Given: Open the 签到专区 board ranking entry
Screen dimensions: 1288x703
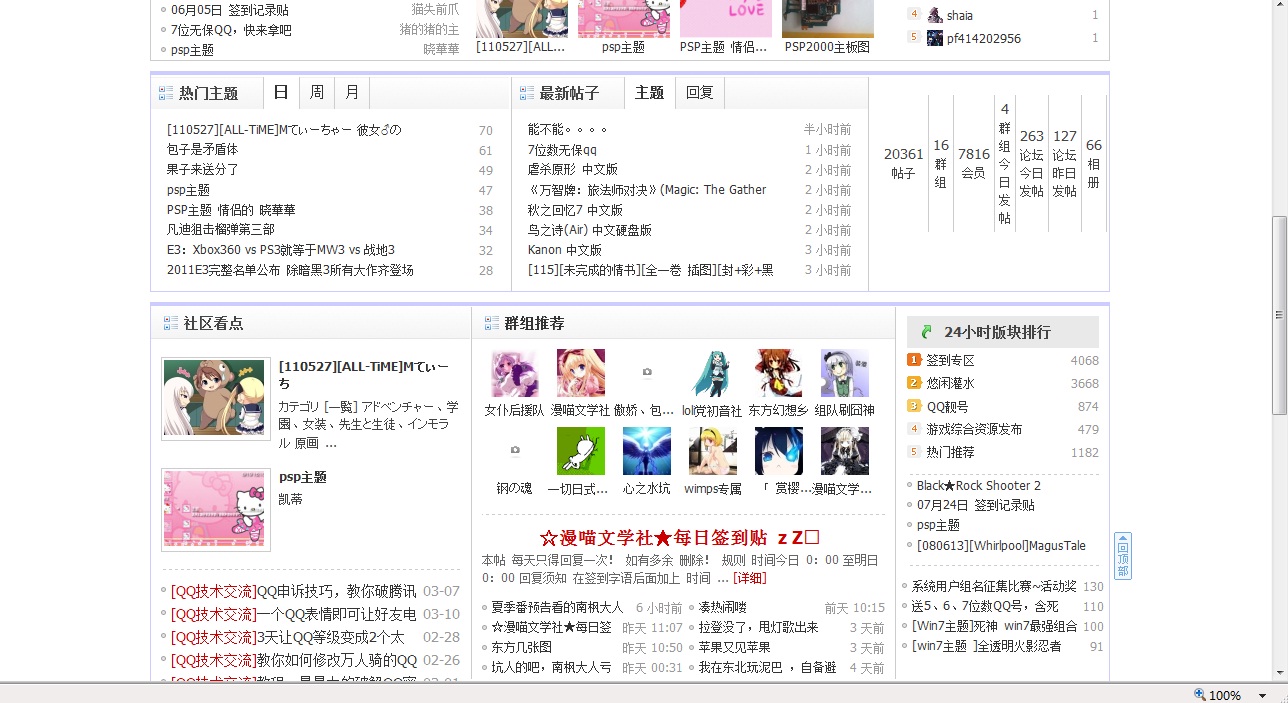Looking at the screenshot, I should tap(950, 360).
